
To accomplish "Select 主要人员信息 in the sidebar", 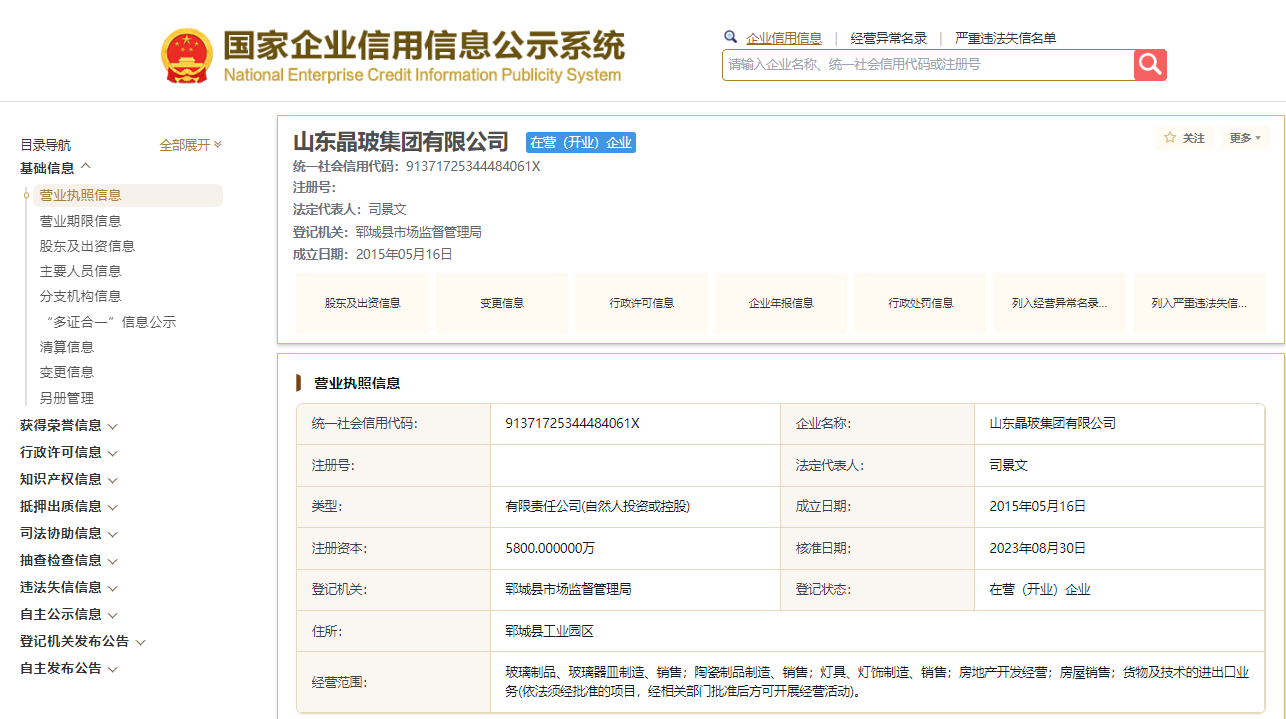I will [80, 271].
